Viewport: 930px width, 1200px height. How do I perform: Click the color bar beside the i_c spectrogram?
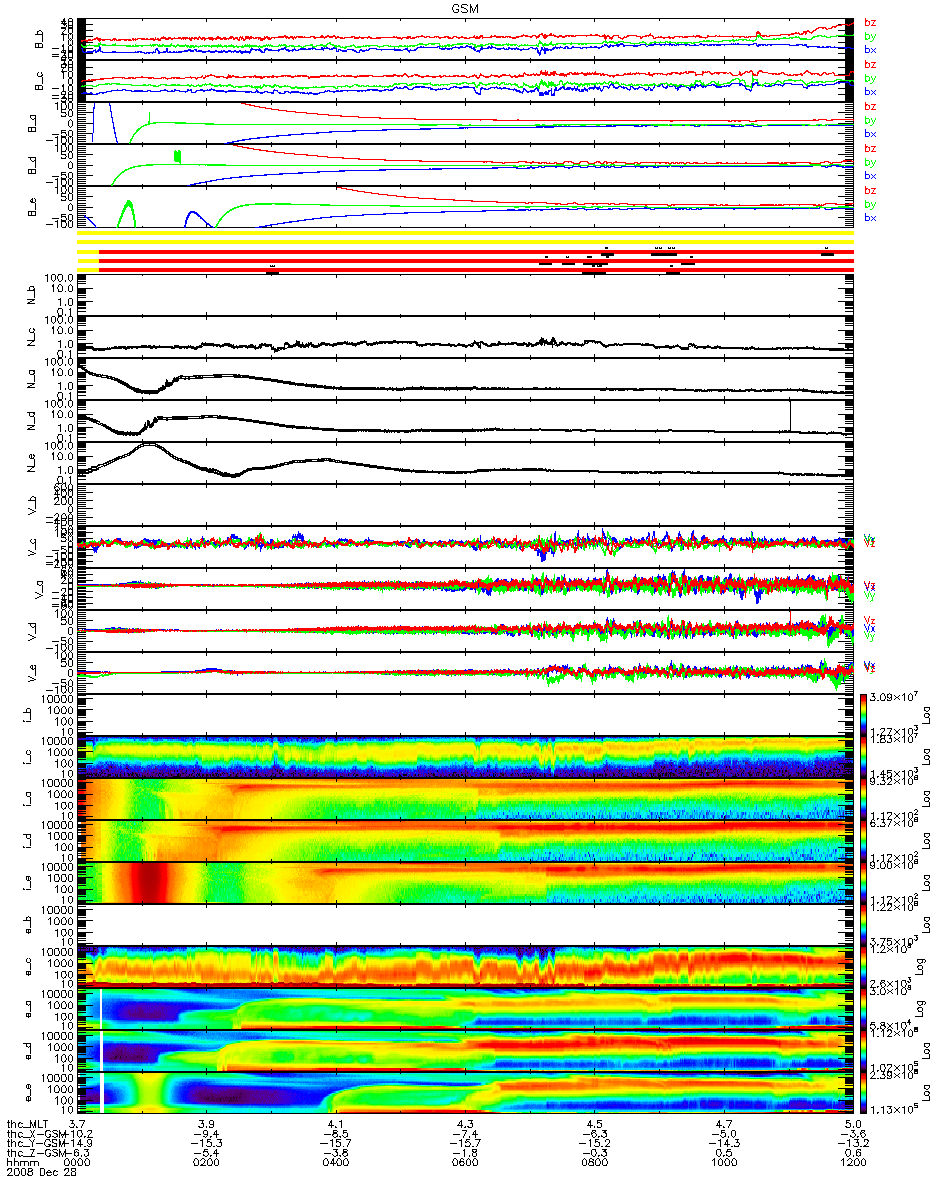pos(865,757)
